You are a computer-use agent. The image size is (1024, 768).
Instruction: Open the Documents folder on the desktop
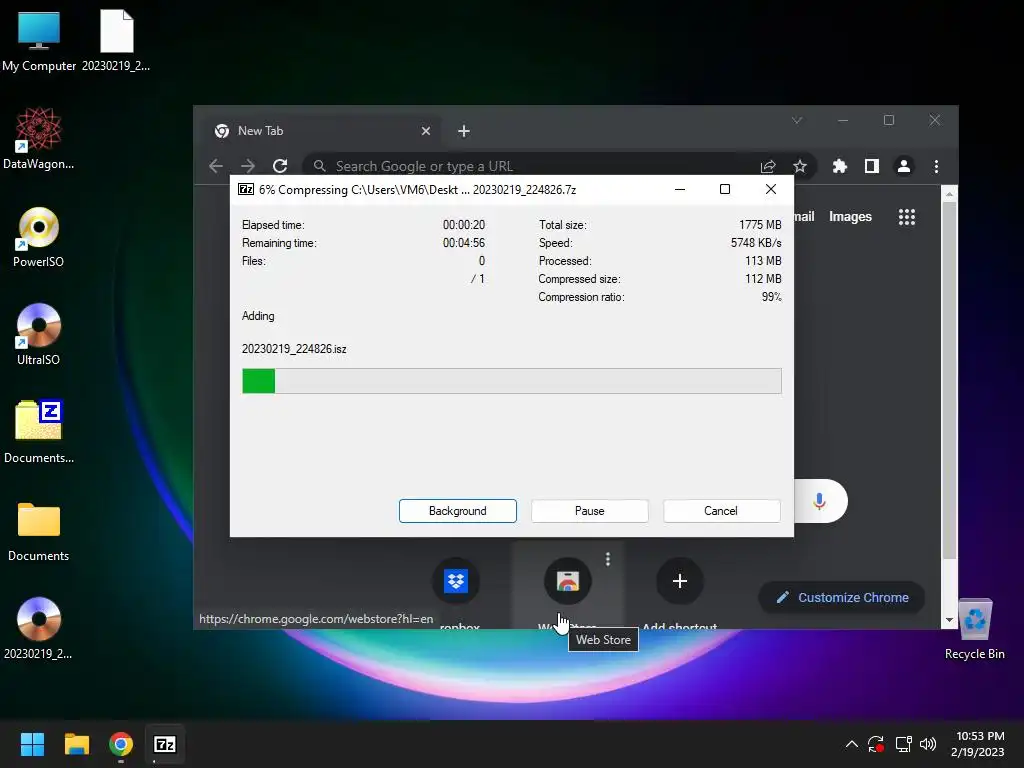pyautogui.click(x=39, y=531)
